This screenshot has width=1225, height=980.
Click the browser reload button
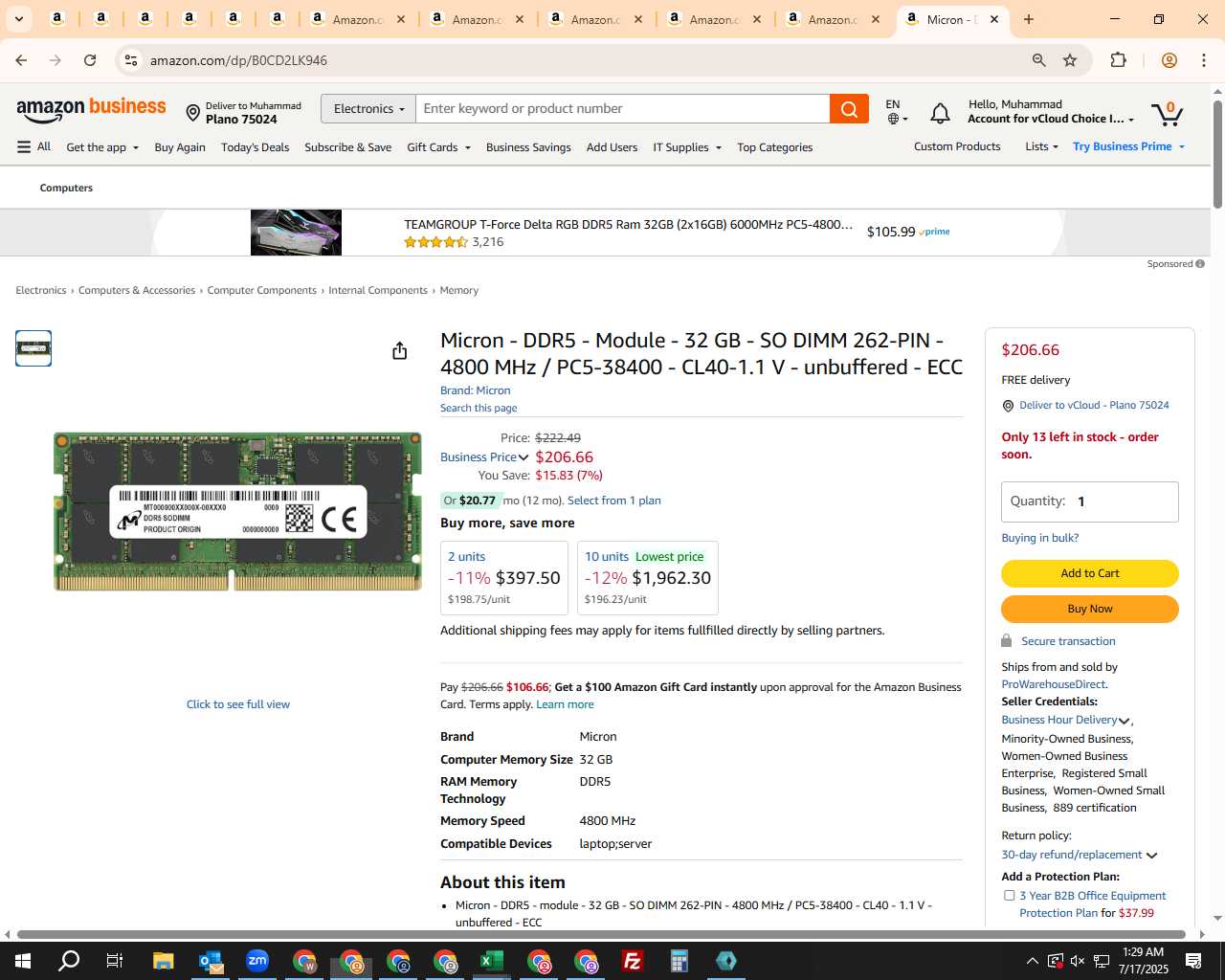pos(90,60)
